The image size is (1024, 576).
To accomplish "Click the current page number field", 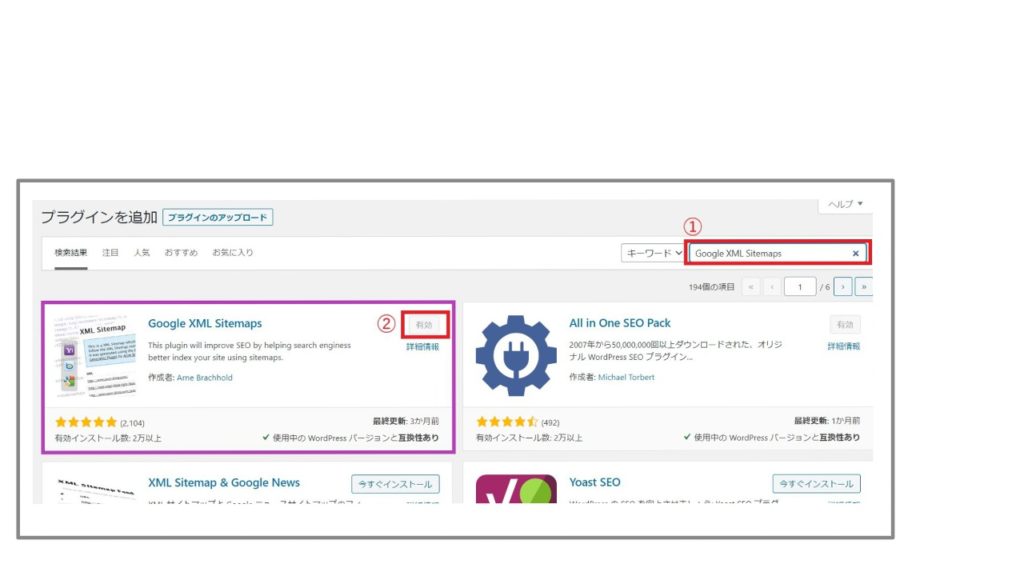I will tap(800, 287).
